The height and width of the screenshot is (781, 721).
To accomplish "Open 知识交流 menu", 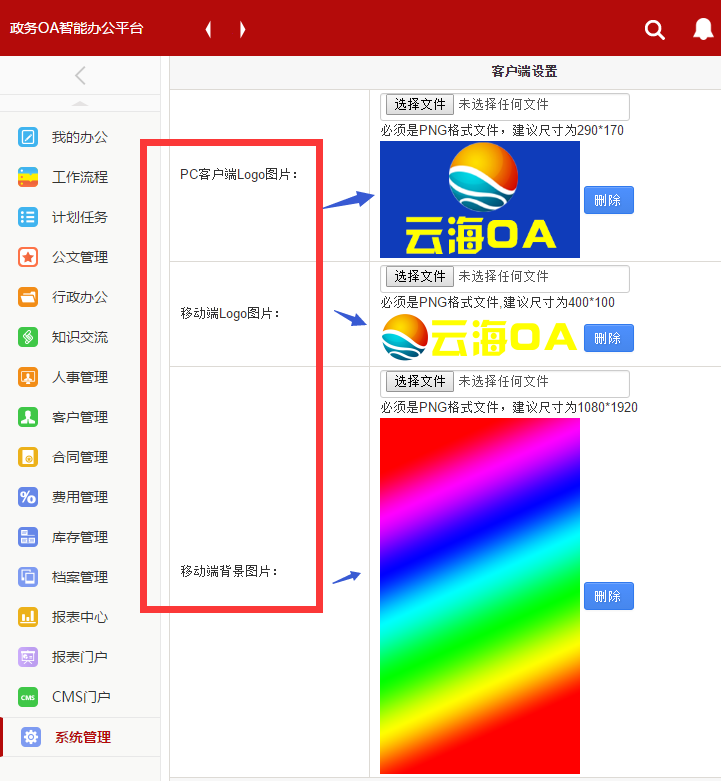I will tap(80, 337).
